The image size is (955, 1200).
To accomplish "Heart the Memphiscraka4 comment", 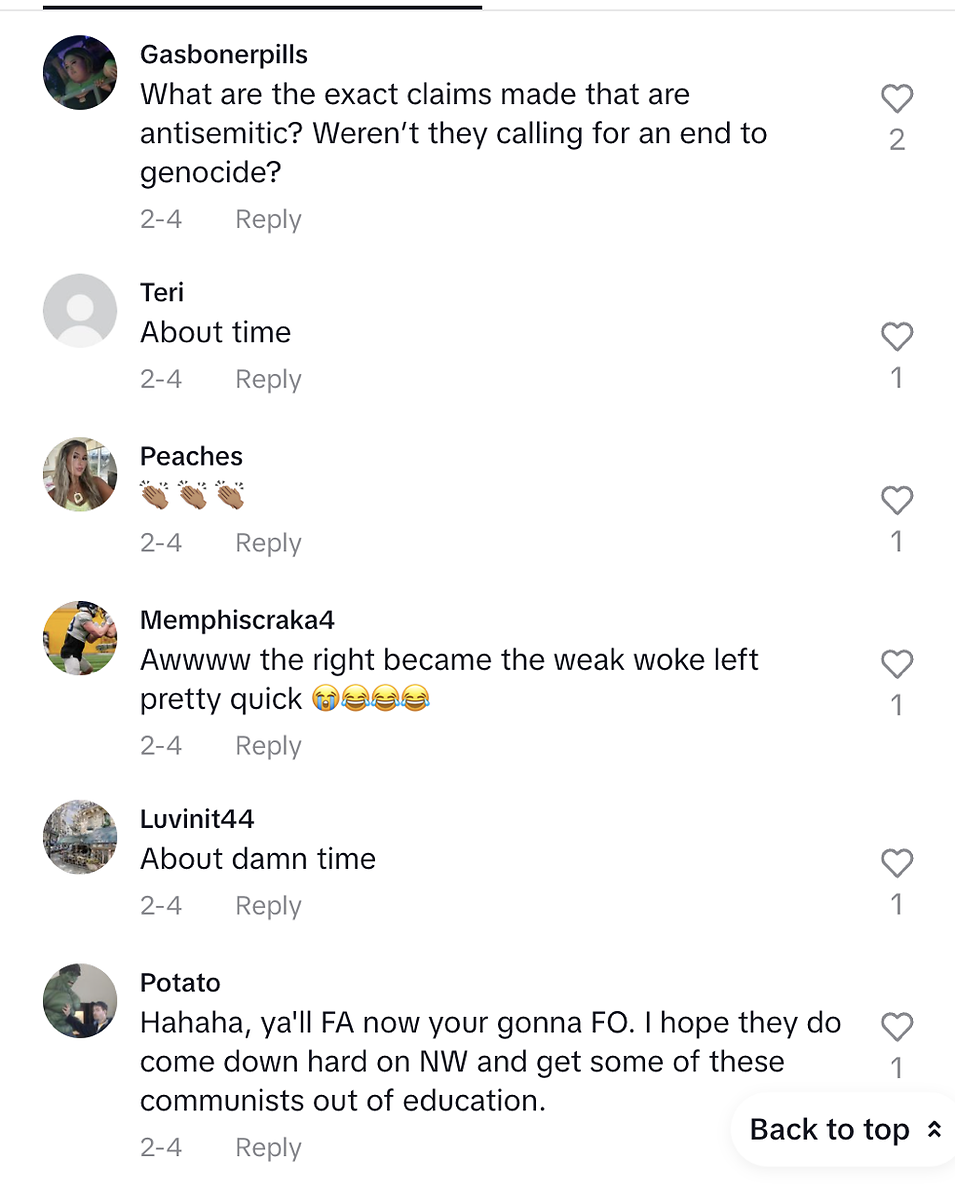I will pyautogui.click(x=897, y=664).
